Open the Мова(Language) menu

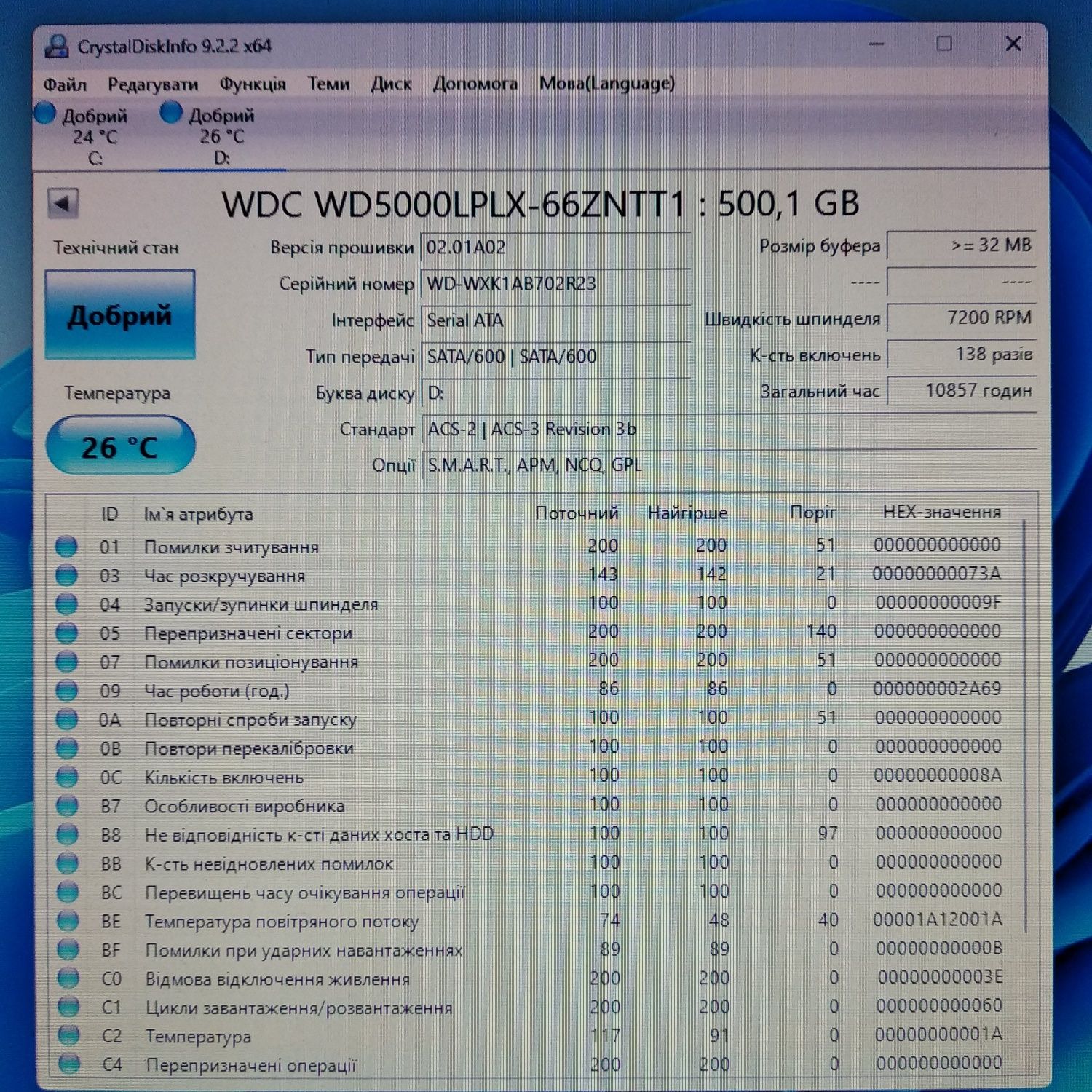pos(606,84)
